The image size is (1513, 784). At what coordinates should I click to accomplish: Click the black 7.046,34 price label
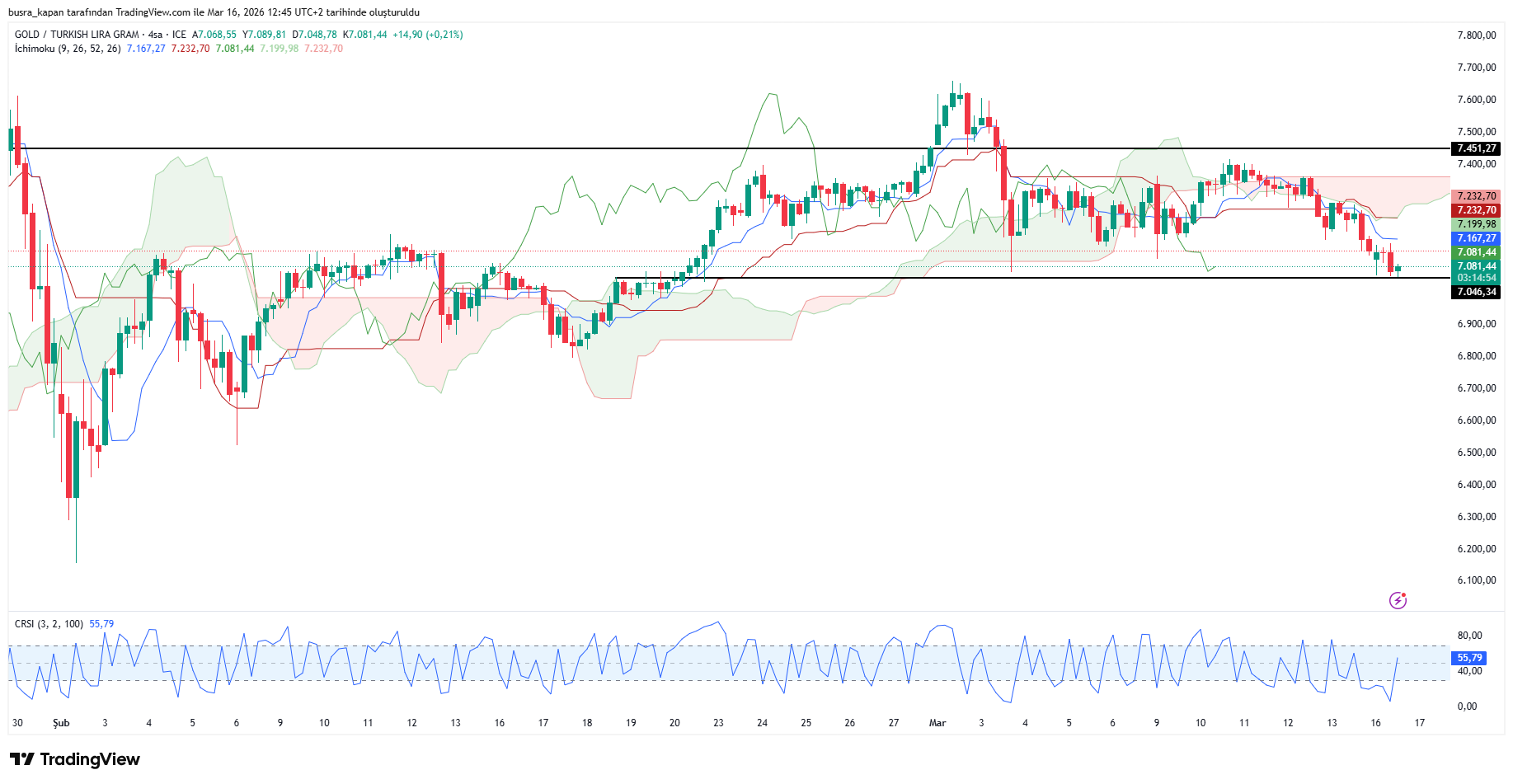[x=1475, y=292]
